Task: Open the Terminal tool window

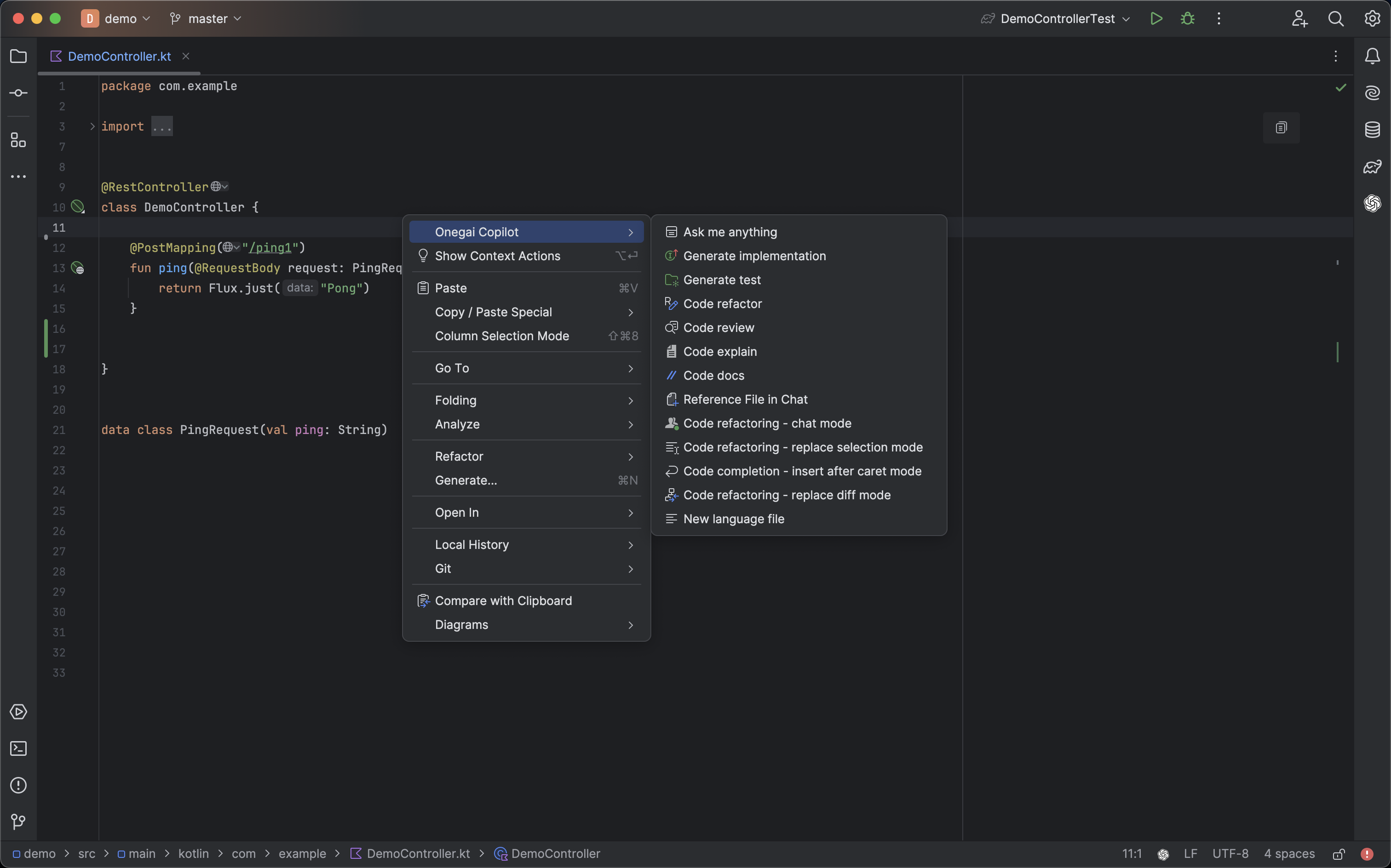Action: click(18, 748)
